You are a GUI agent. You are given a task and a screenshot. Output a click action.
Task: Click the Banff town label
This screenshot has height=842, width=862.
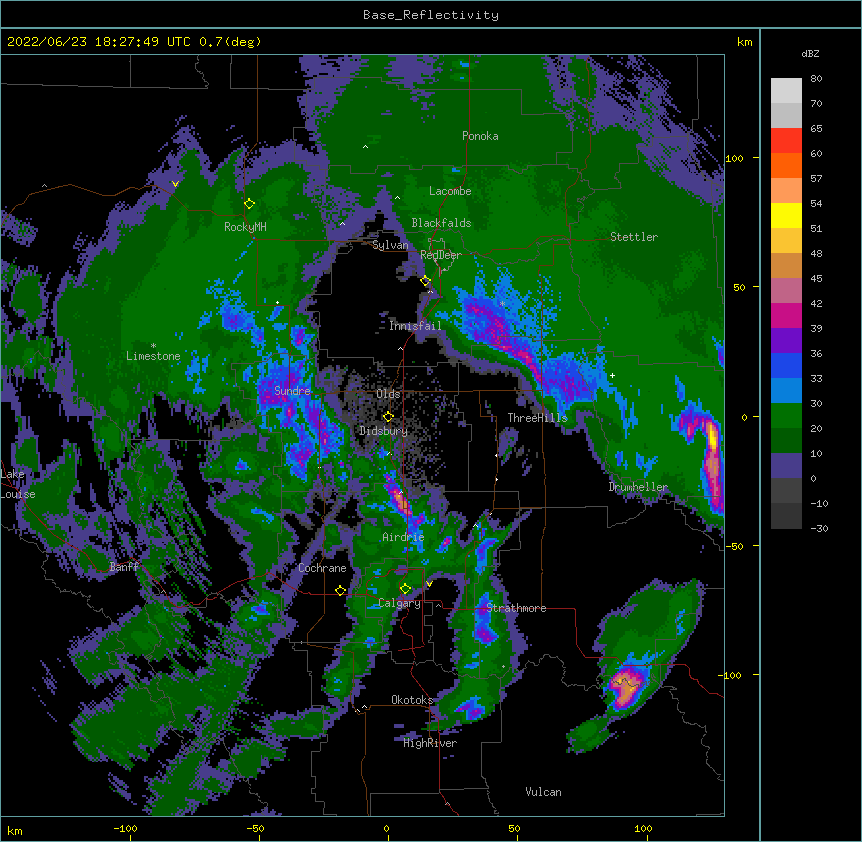click(124, 567)
